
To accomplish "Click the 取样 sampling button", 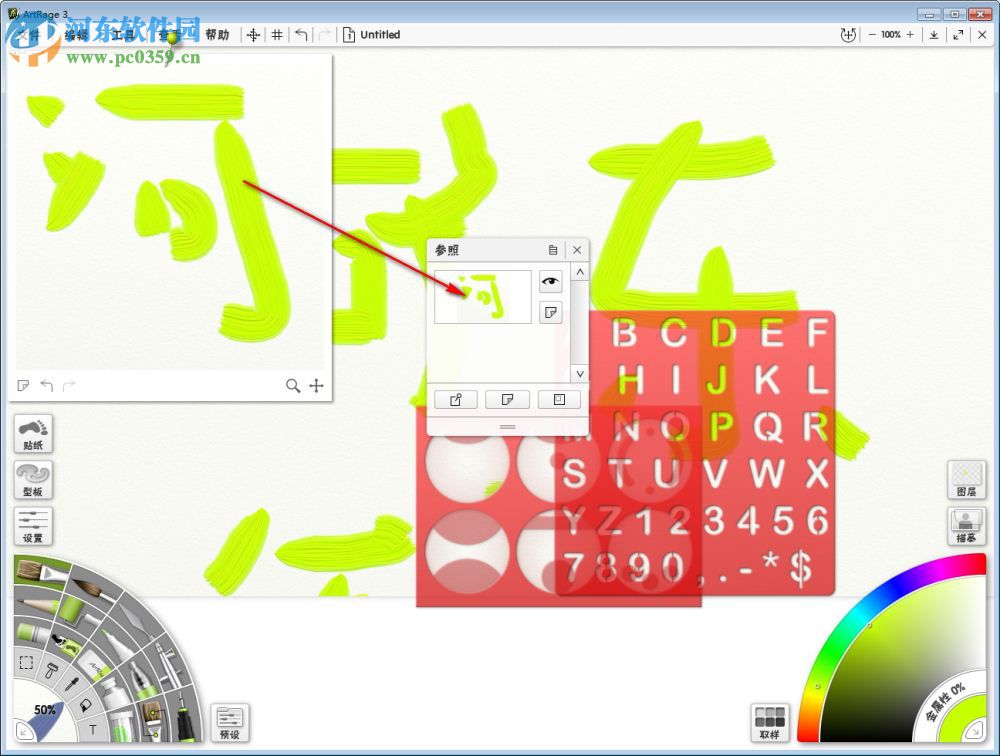I will tap(770, 722).
